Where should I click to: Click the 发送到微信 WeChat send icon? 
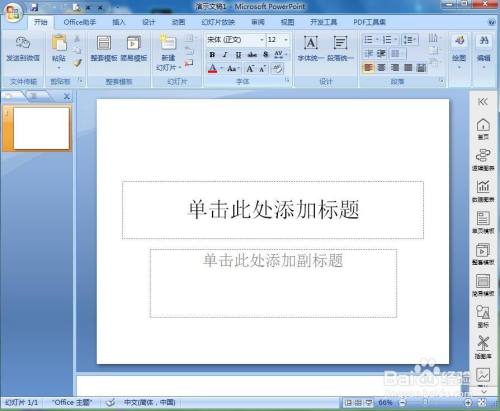click(23, 43)
